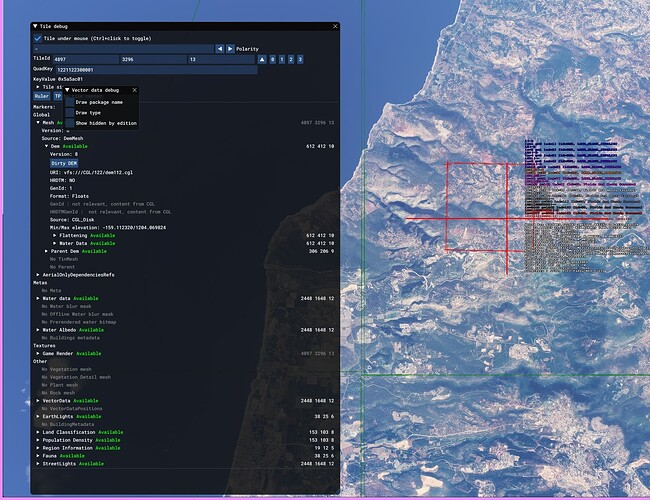The image size is (650, 500).
Task: Expand the VectorData node
Action: (x=38, y=401)
